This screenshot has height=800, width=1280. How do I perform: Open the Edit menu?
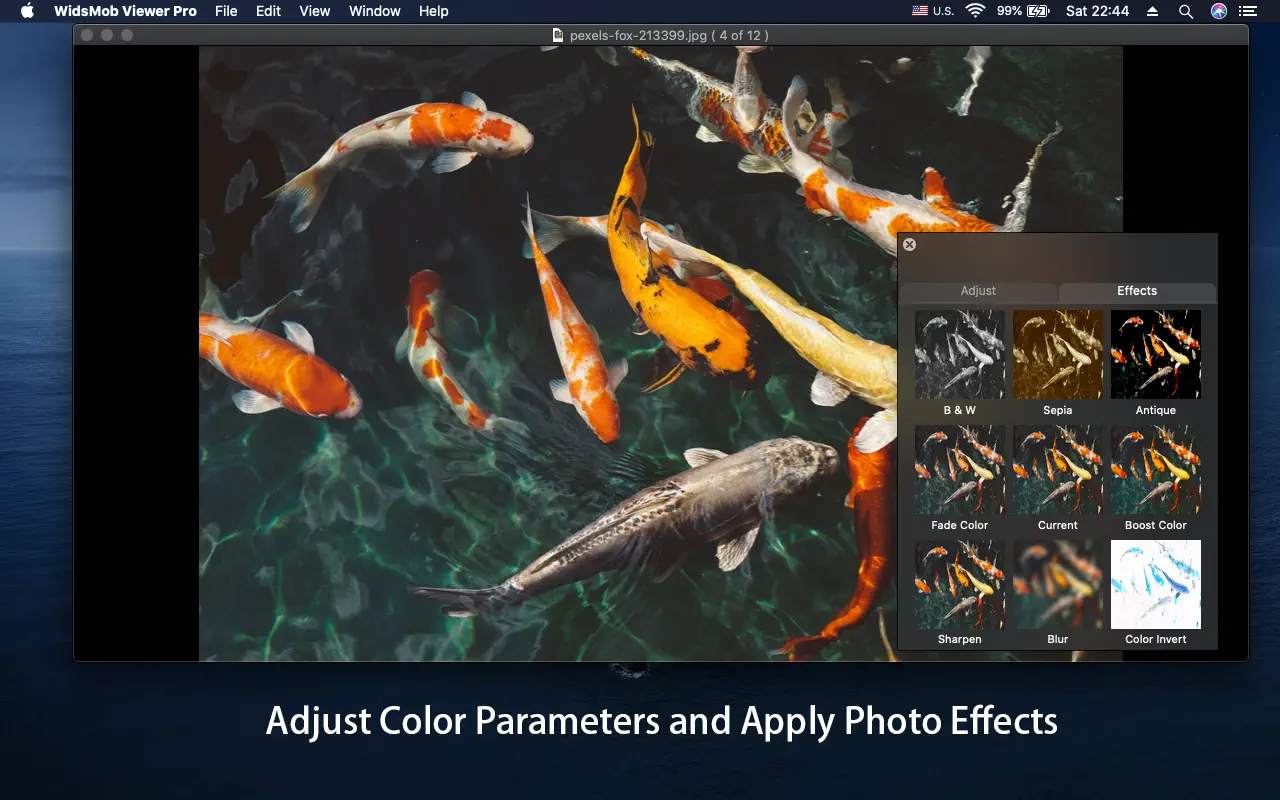pos(268,11)
